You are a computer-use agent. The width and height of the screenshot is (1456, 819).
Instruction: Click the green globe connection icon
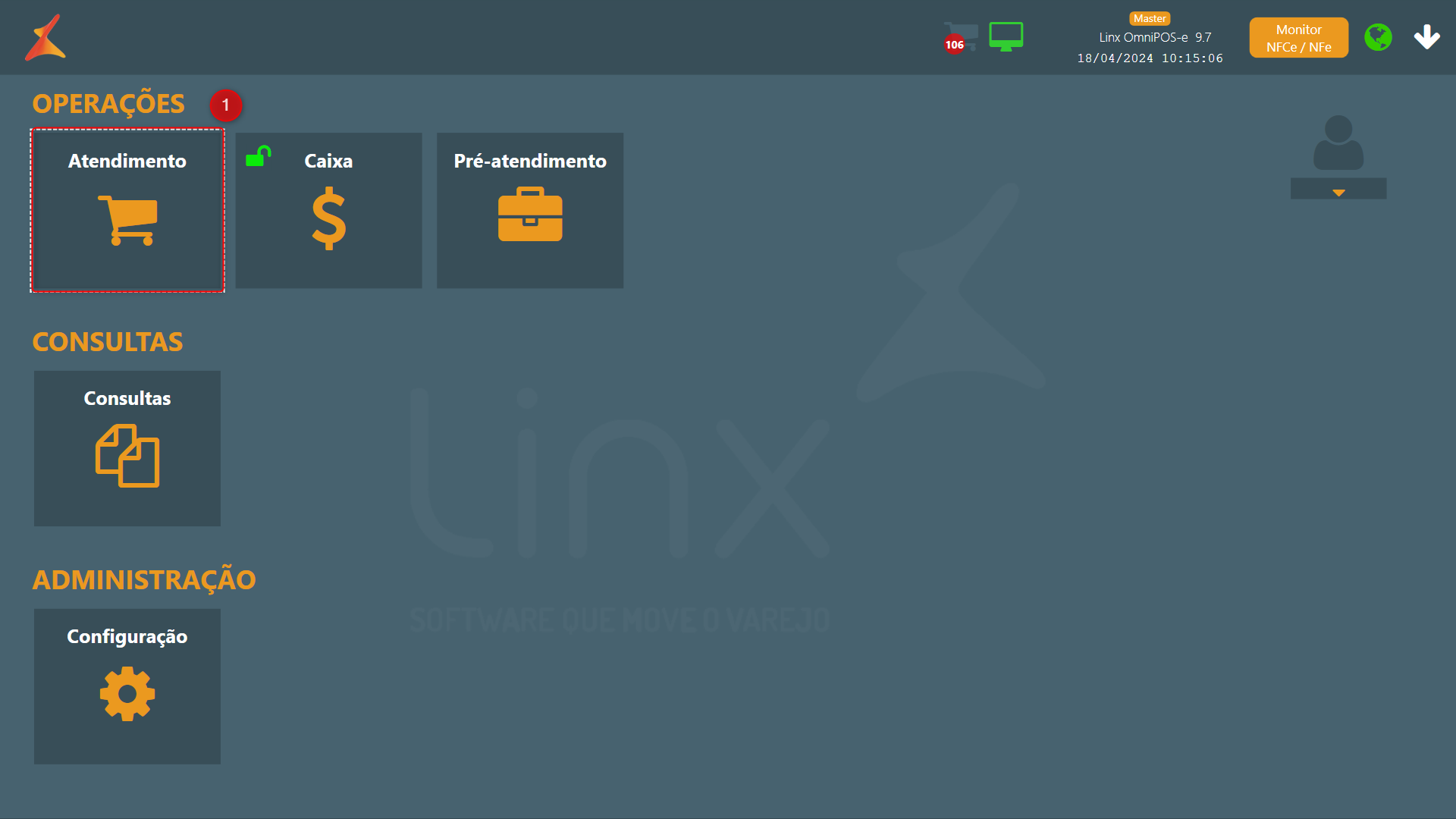coord(1378,37)
